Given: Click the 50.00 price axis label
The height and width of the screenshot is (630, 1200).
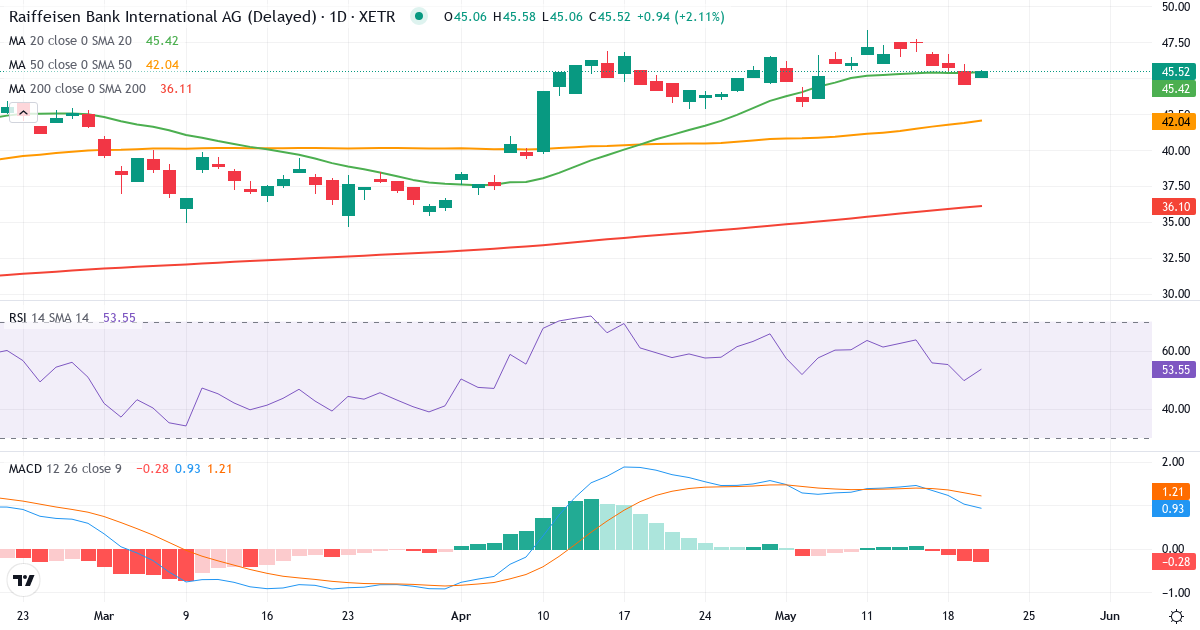Looking at the screenshot, I should click(1174, 7).
